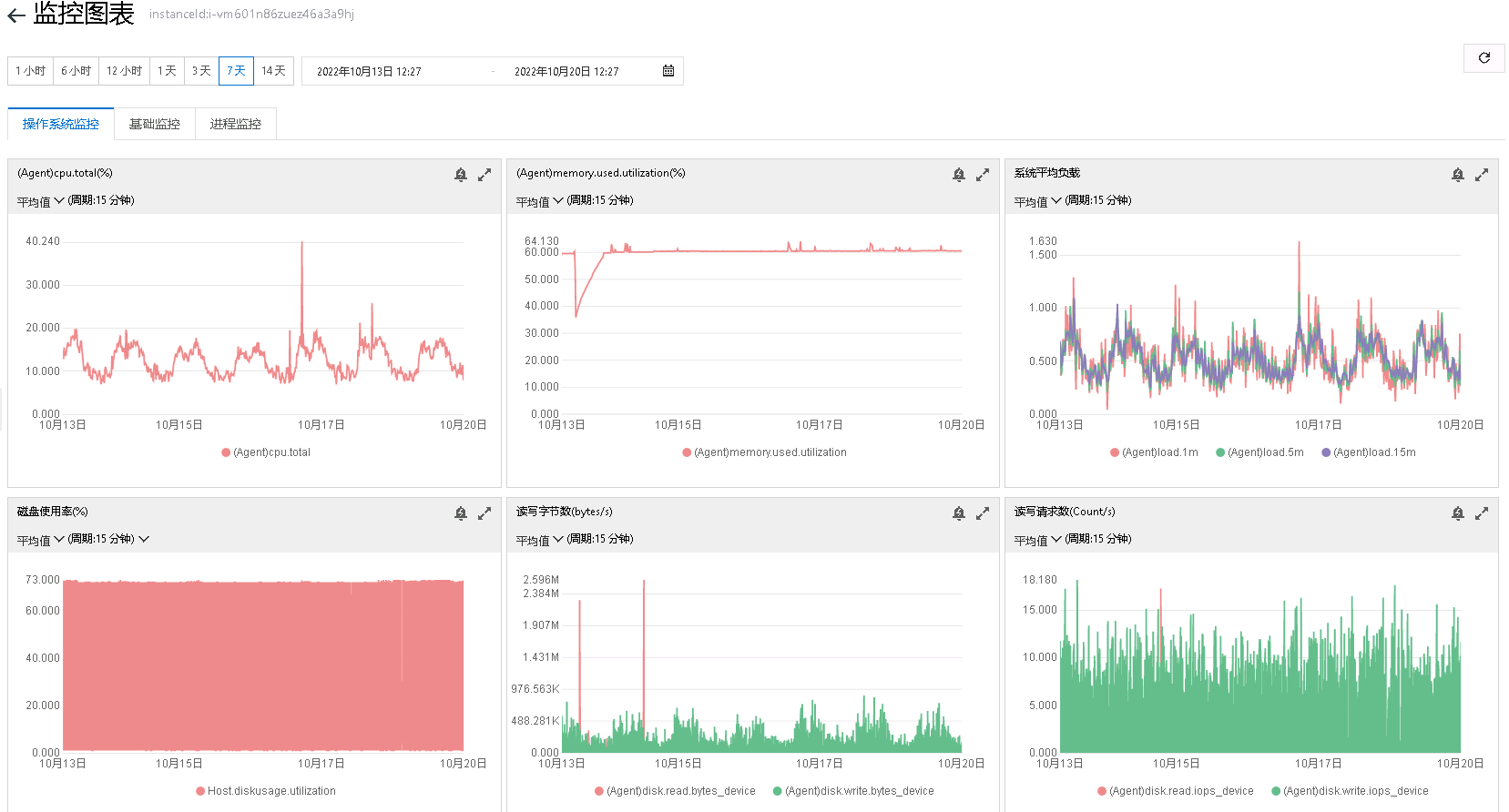Viewport: 1509px width, 812px height.
Task: Click the 磁盘使用率(%) chart title
Action: (53, 512)
